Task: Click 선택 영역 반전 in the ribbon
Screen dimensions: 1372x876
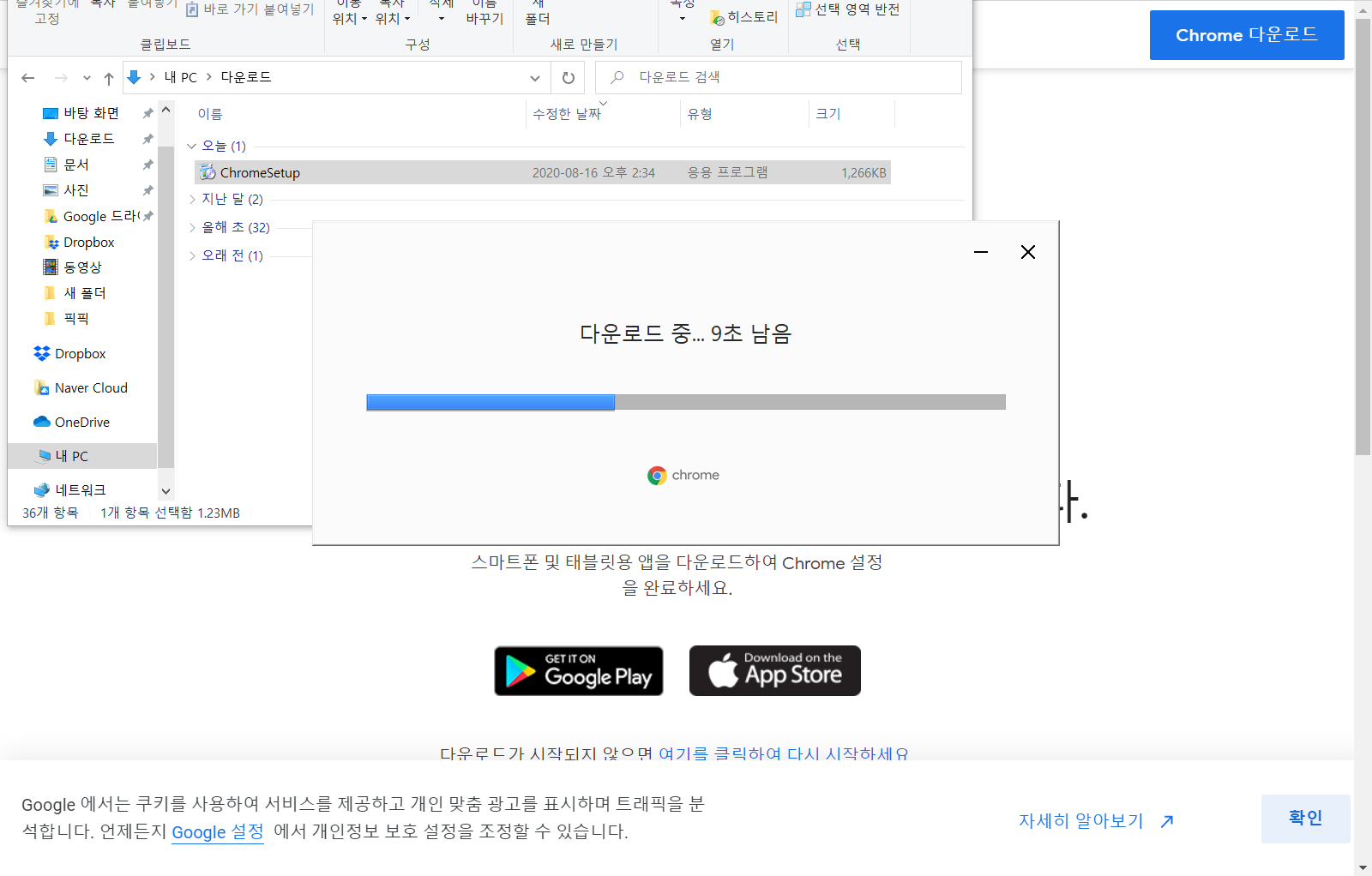Action: (x=848, y=9)
